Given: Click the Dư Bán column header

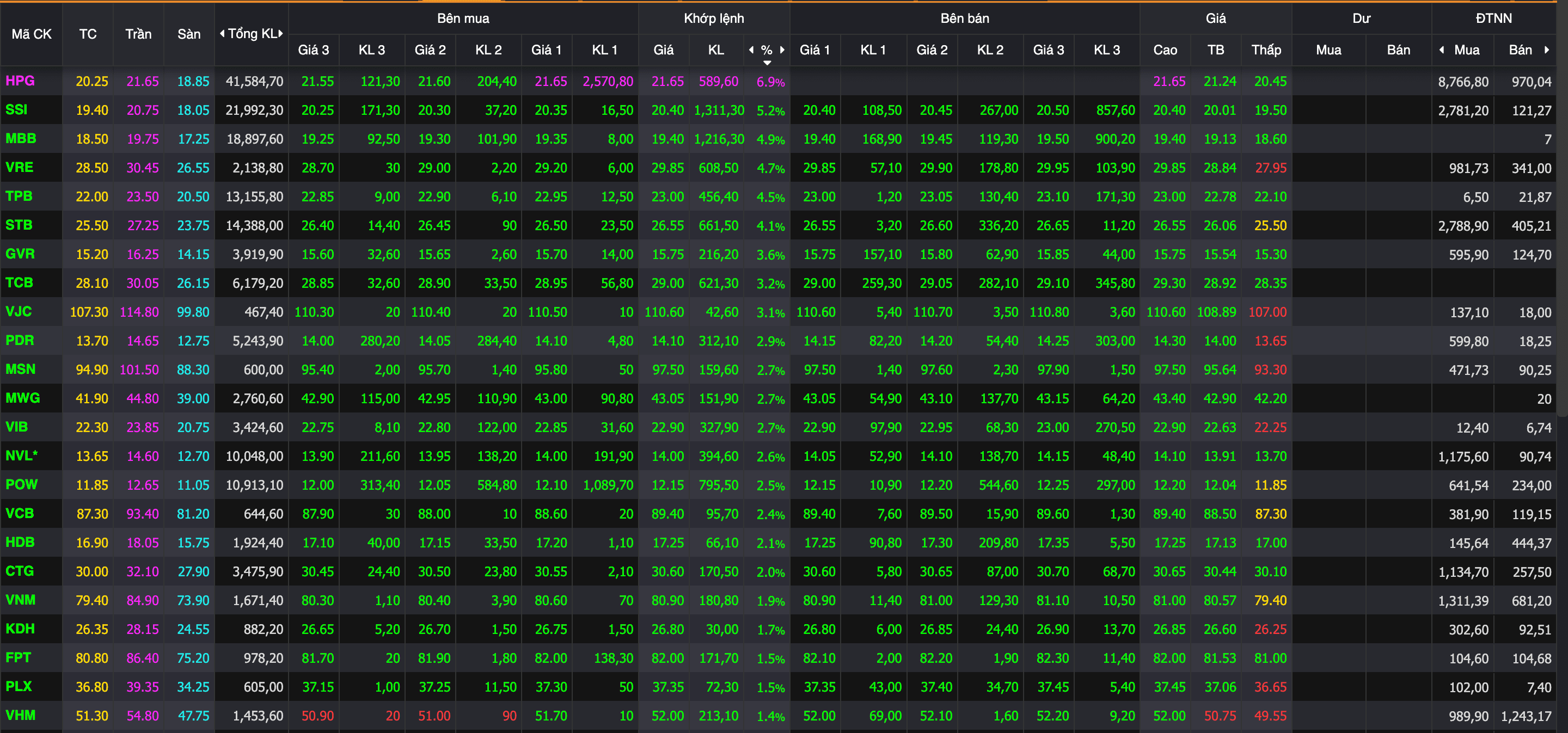Looking at the screenshot, I should click(1398, 50).
